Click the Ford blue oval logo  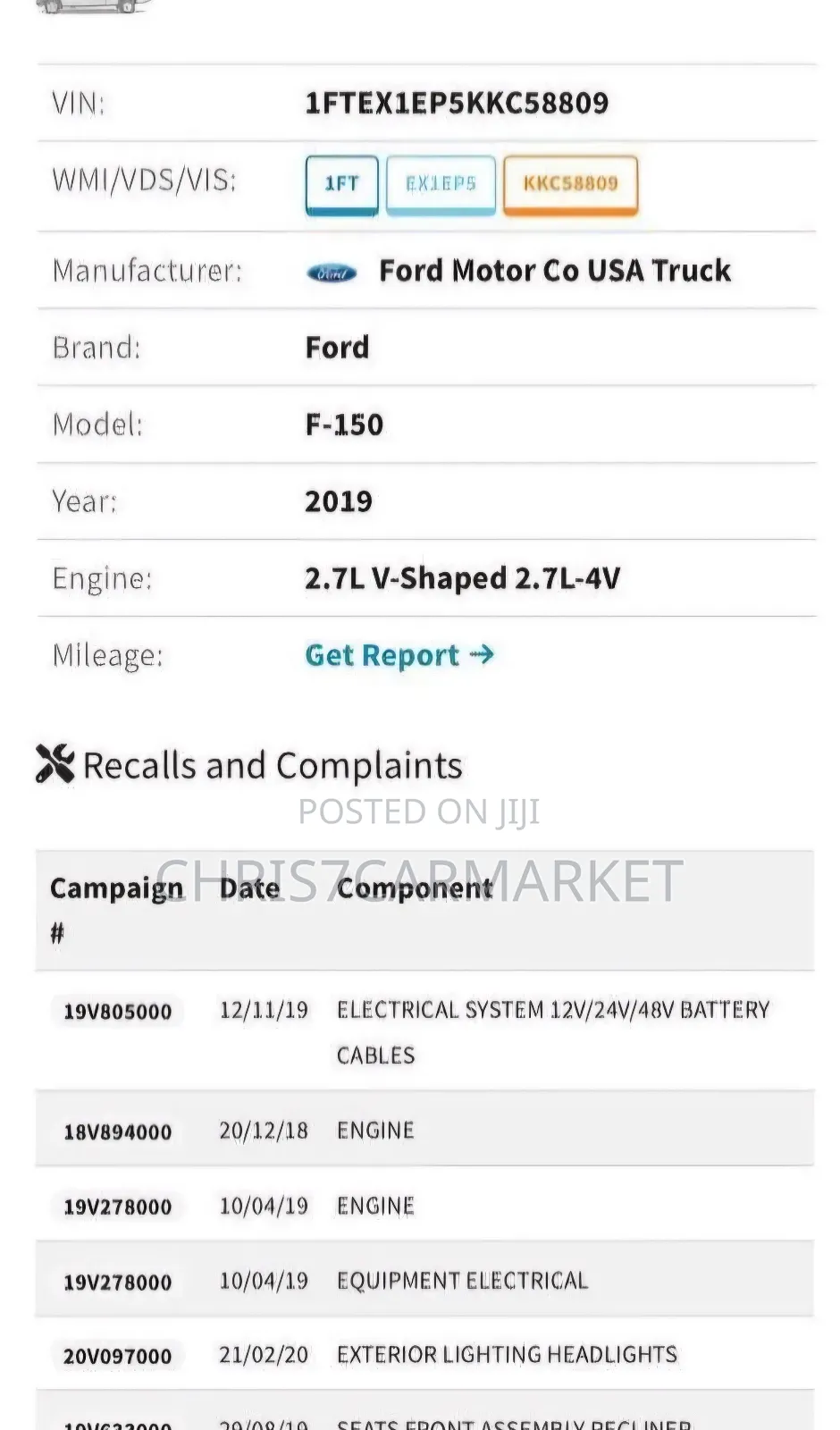tap(330, 273)
